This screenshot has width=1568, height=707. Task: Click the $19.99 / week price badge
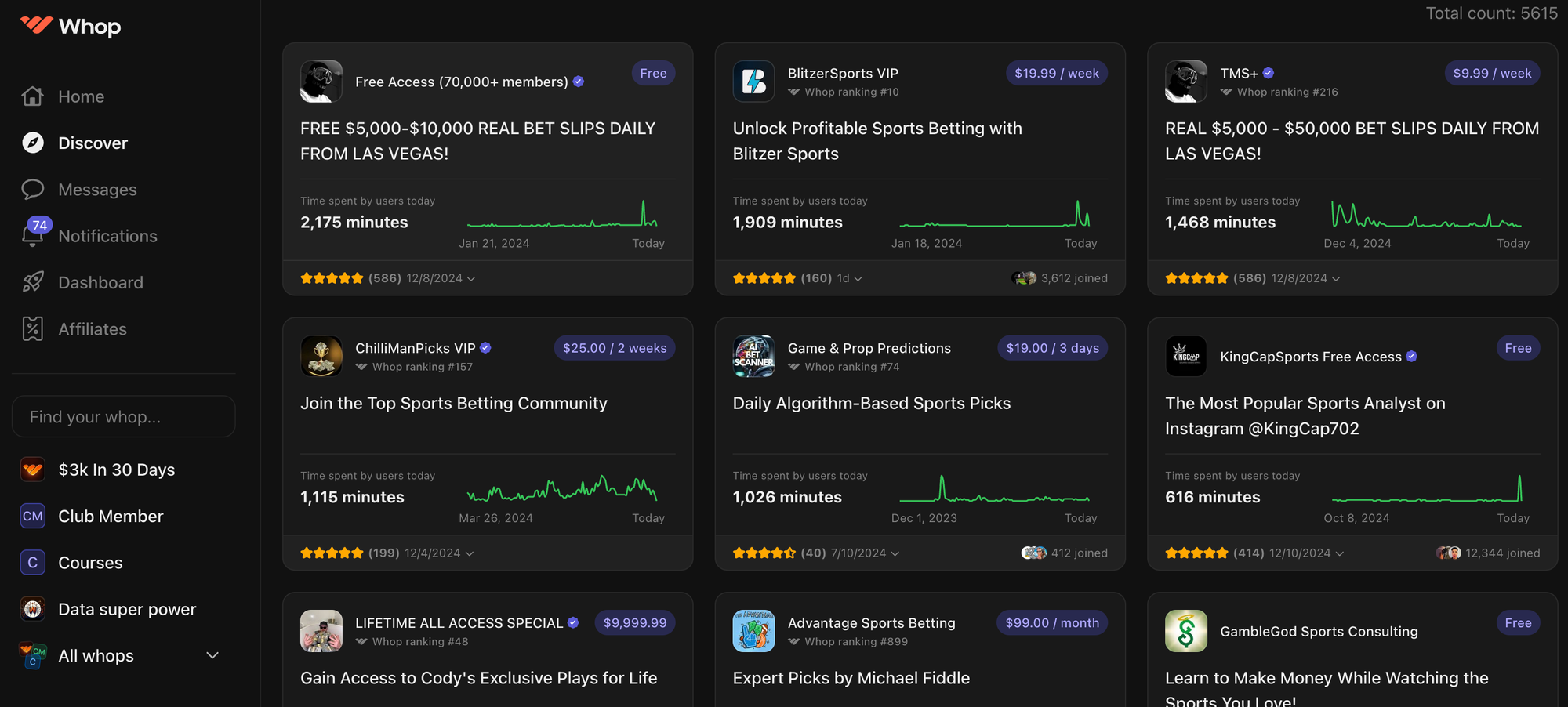1057,73
